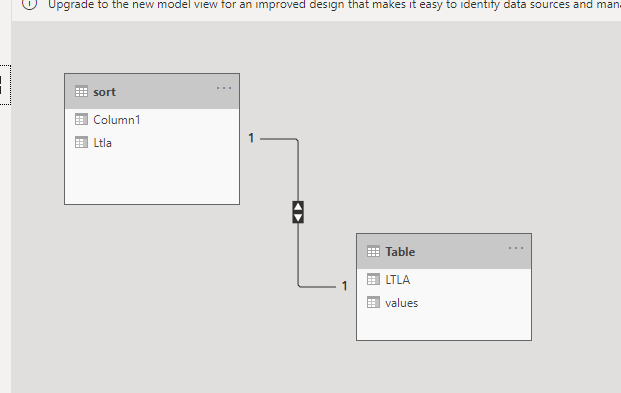This screenshot has width=621, height=393.
Task: Select LTLA field in Table card
Action: click(x=444, y=280)
